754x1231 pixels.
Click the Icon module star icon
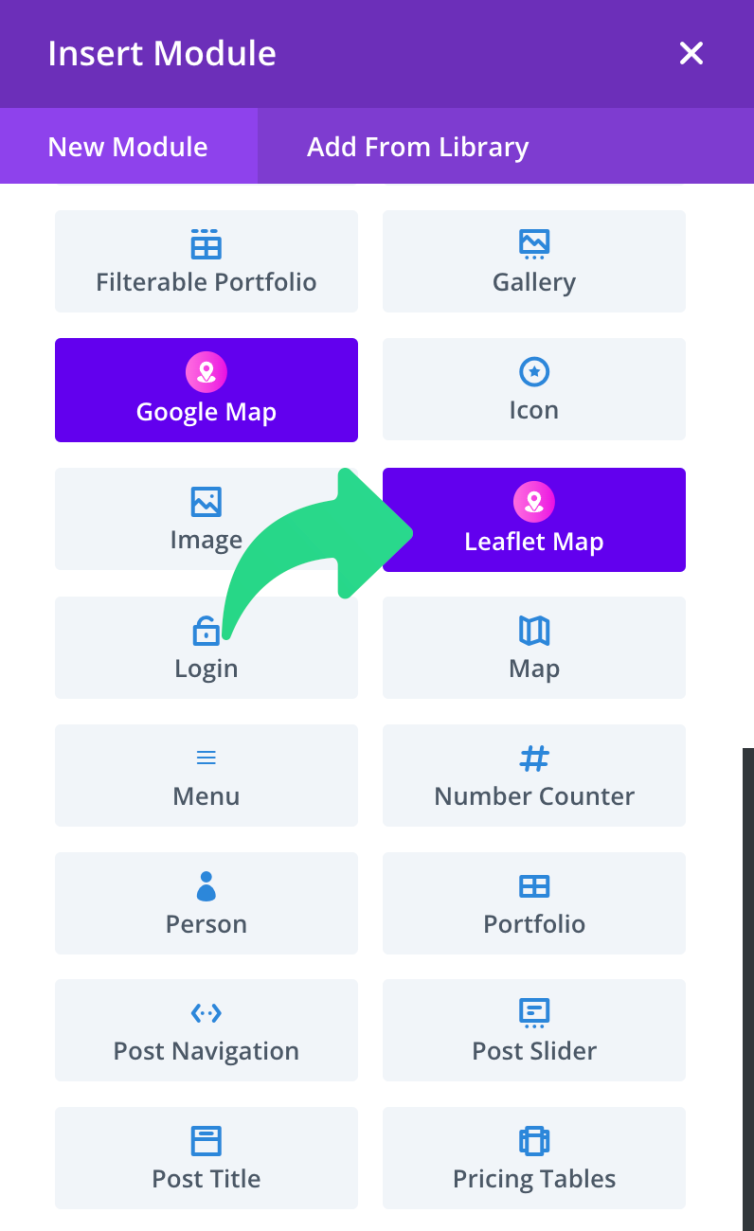pyautogui.click(x=533, y=370)
